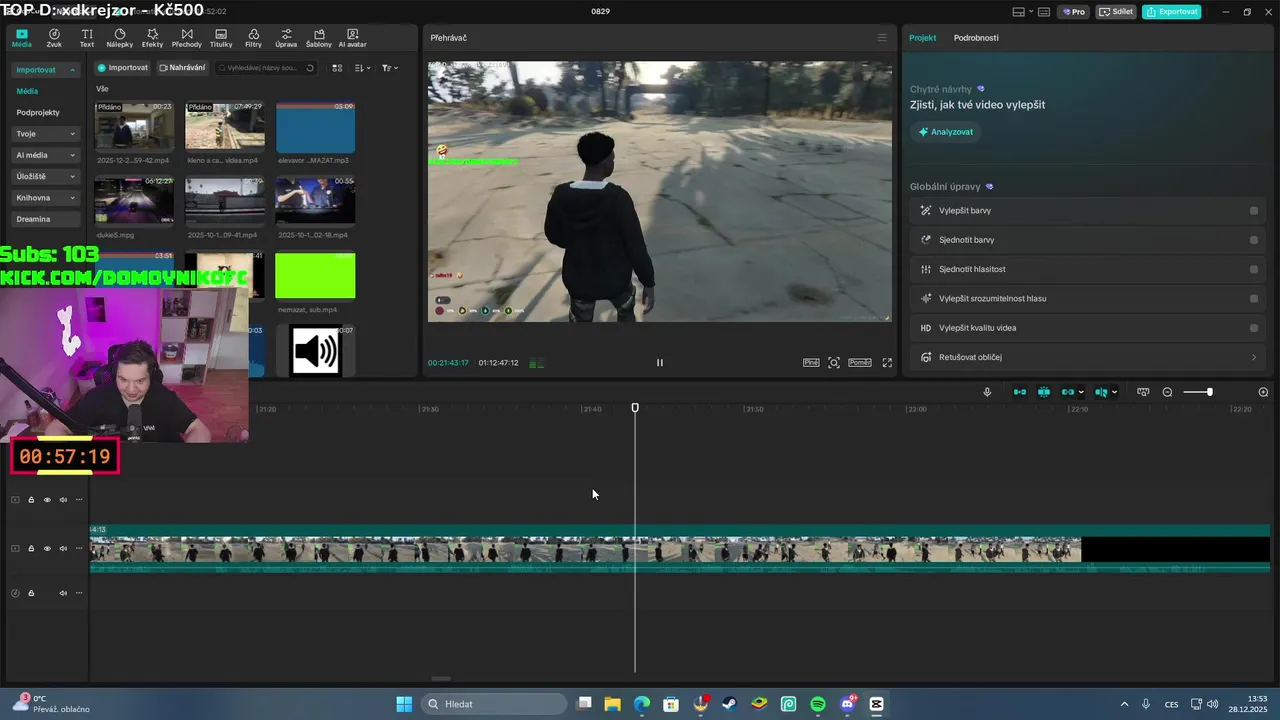This screenshot has height=720, width=1280.
Task: Collapse the Importovat sidebar section
Action: coord(46,70)
